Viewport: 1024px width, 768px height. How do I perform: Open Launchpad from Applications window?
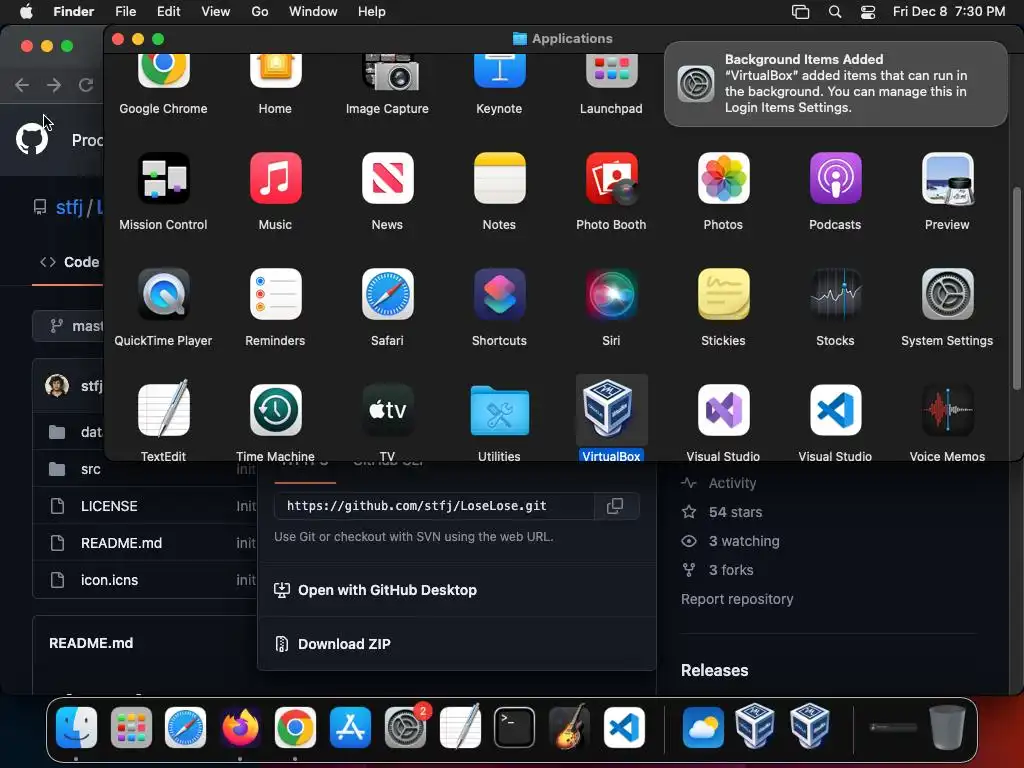pos(611,71)
